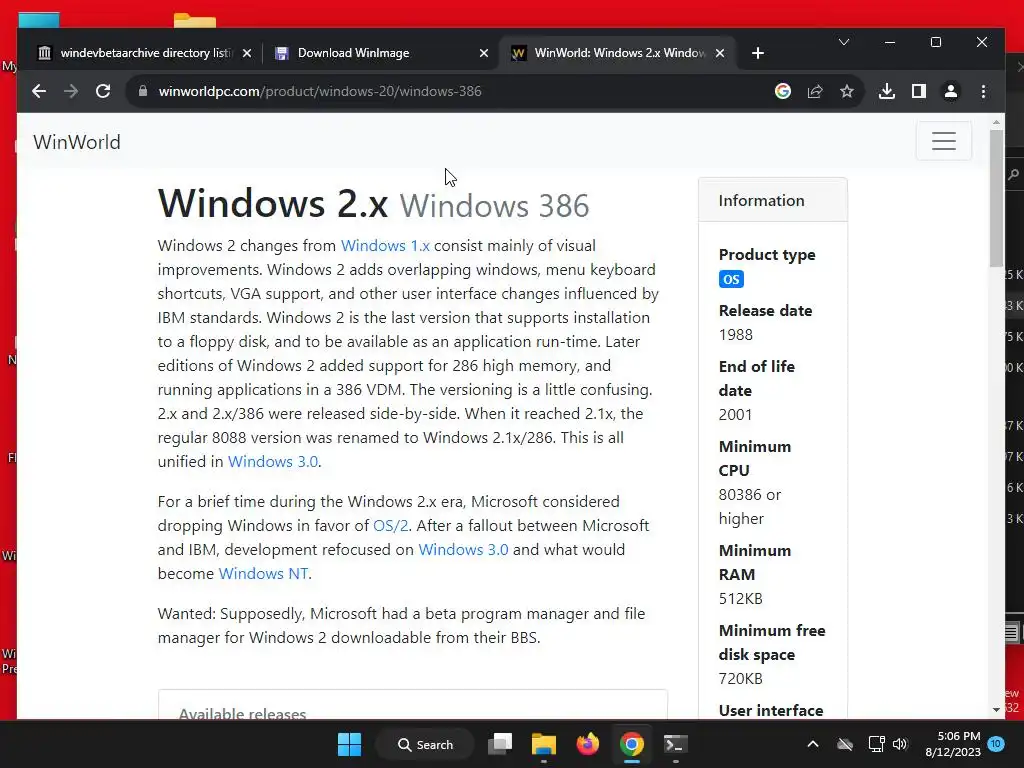Select the WinWorld Windows 2.x tab
Image resolution: width=1024 pixels, height=768 pixels.
(618, 53)
